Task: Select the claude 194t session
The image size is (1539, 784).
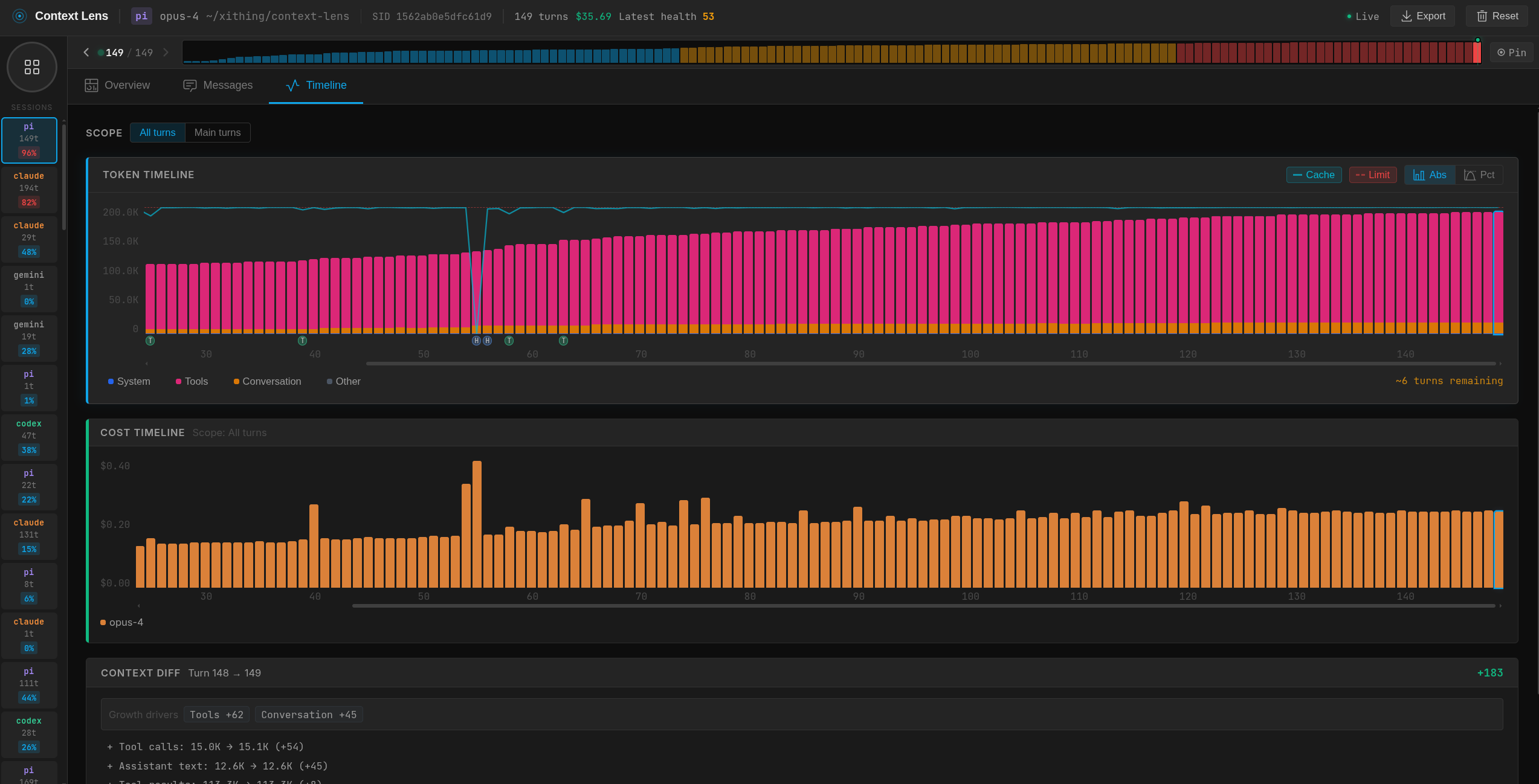Action: click(x=29, y=189)
